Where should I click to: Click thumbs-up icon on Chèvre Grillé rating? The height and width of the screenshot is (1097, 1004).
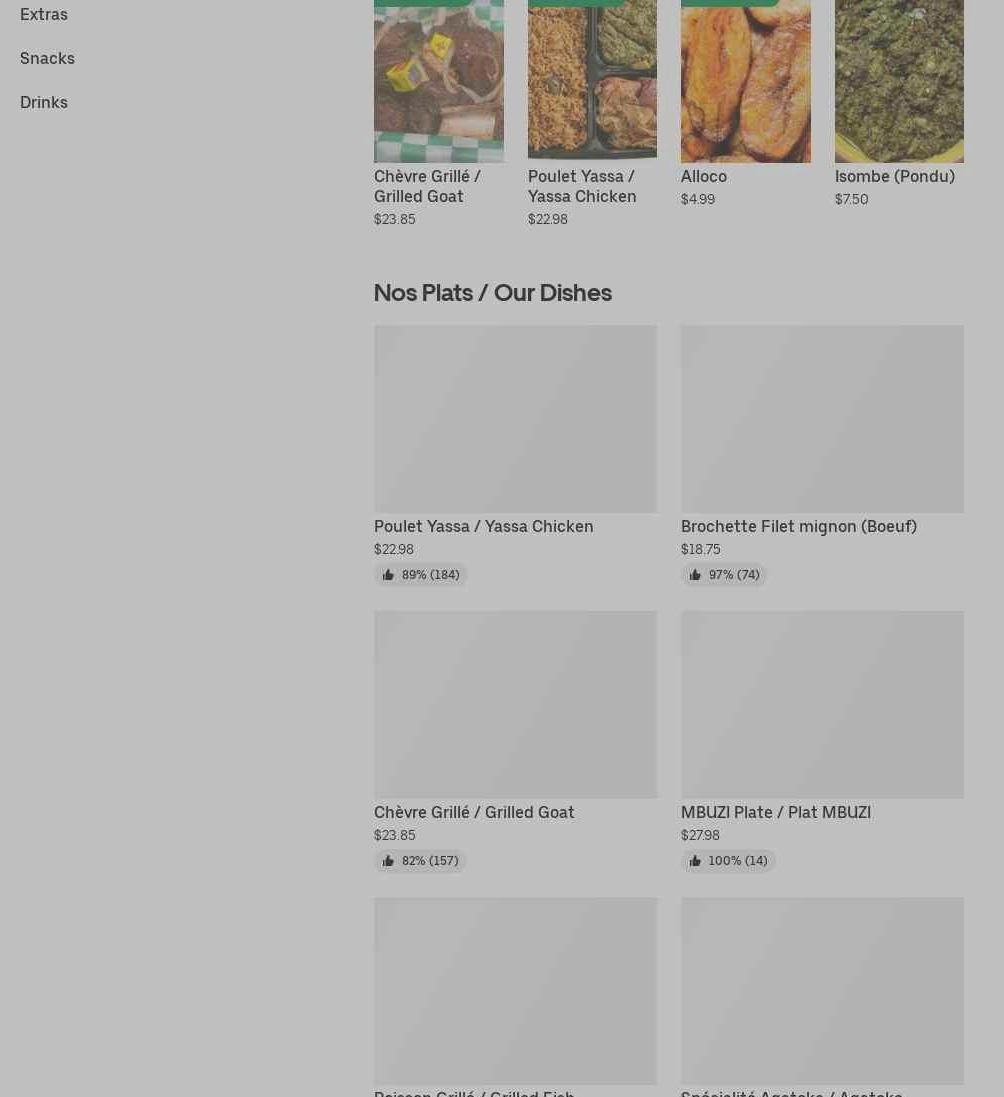[x=388, y=861]
